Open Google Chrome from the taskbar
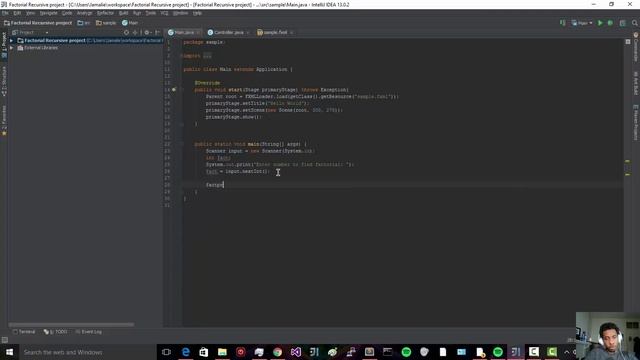Image resolution: width=640 pixels, height=360 pixels. (278, 352)
